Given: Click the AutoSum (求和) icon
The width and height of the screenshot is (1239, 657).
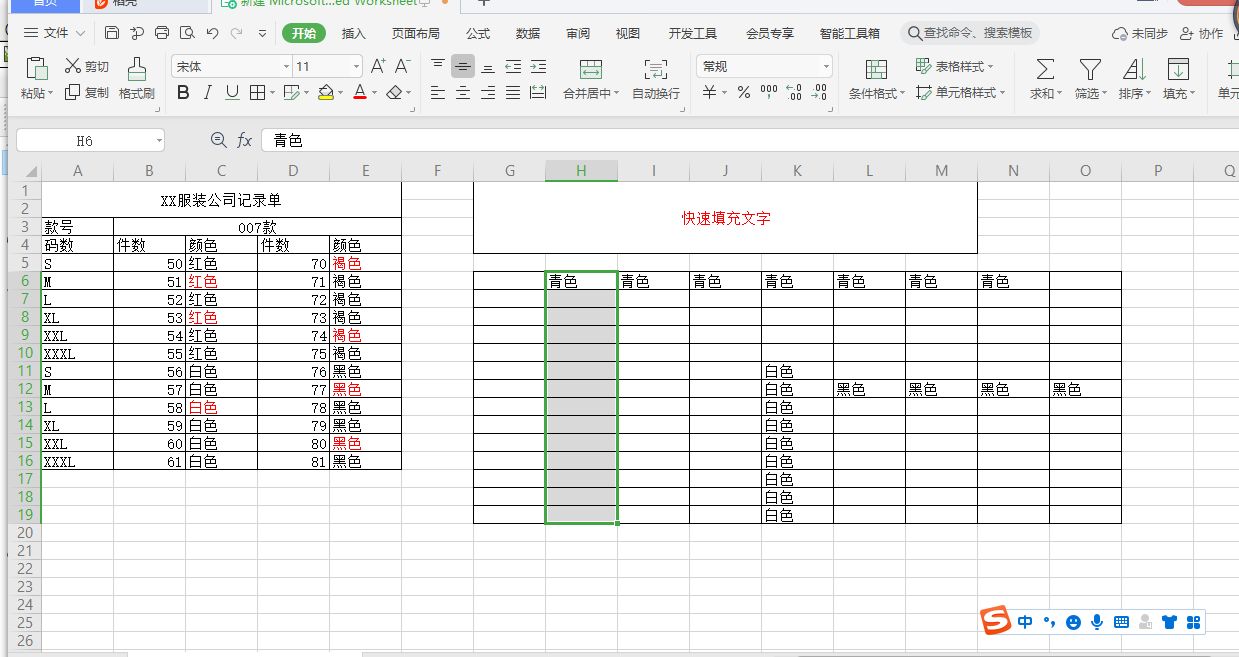Looking at the screenshot, I should [x=1044, y=69].
